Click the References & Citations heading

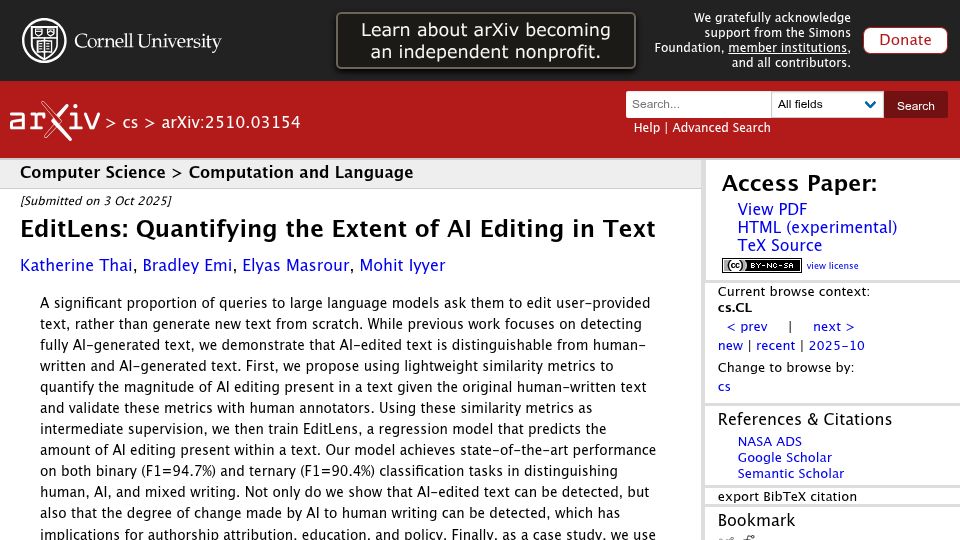pos(804,419)
